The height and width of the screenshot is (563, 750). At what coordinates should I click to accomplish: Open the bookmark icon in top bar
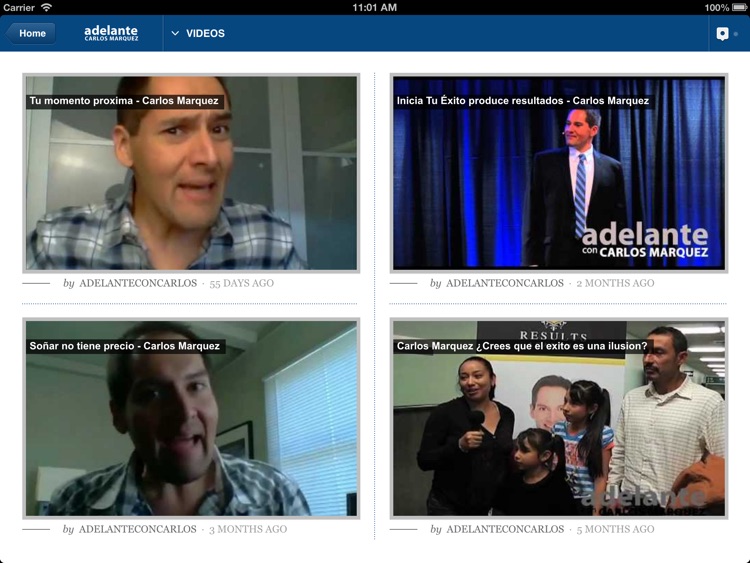[x=722, y=33]
